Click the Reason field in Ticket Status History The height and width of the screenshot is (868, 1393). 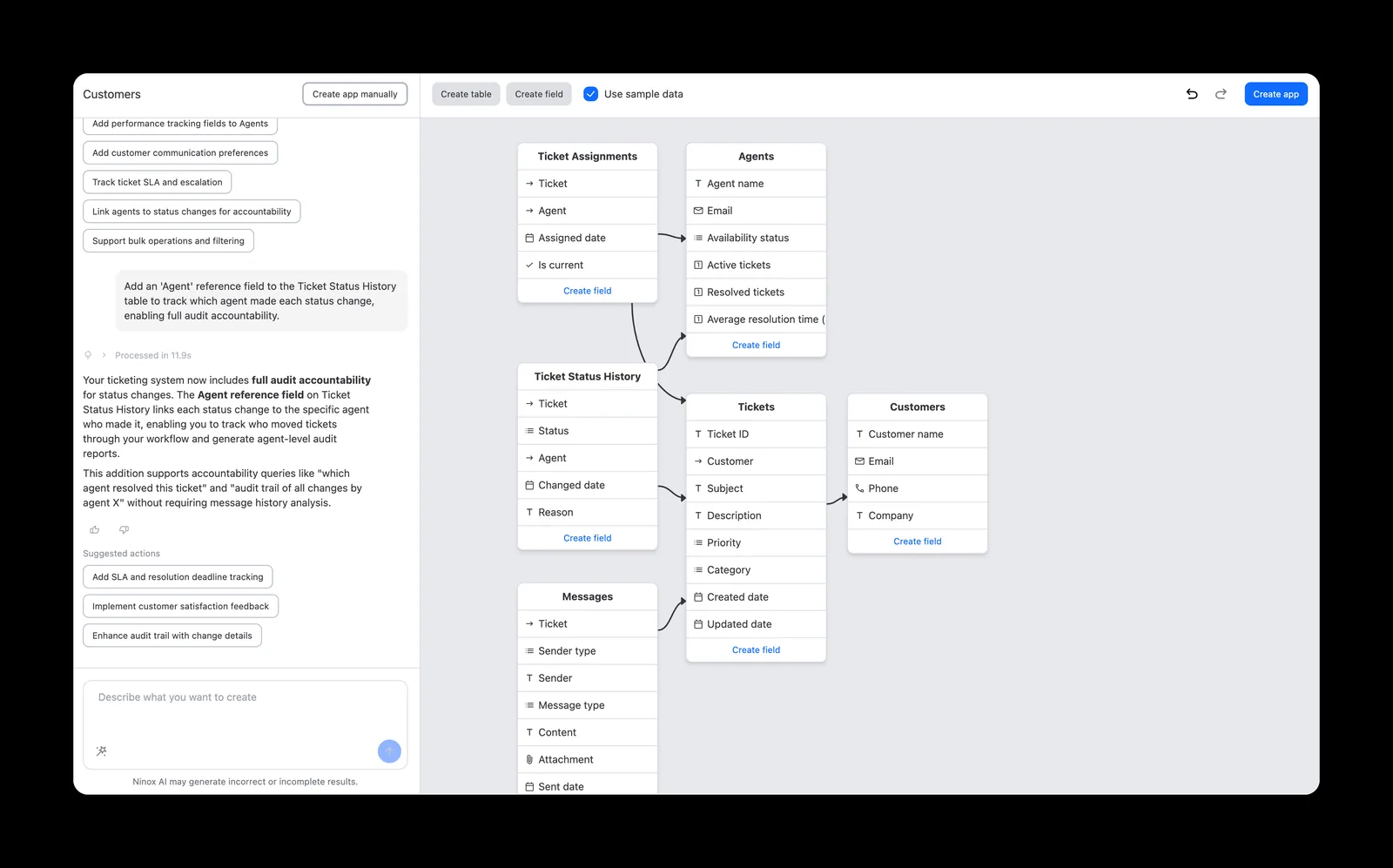pos(588,512)
